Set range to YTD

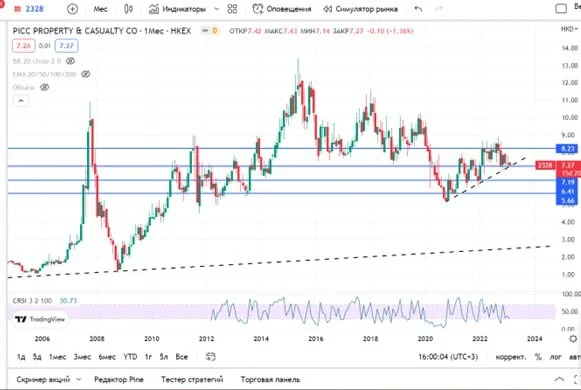[x=130, y=357]
